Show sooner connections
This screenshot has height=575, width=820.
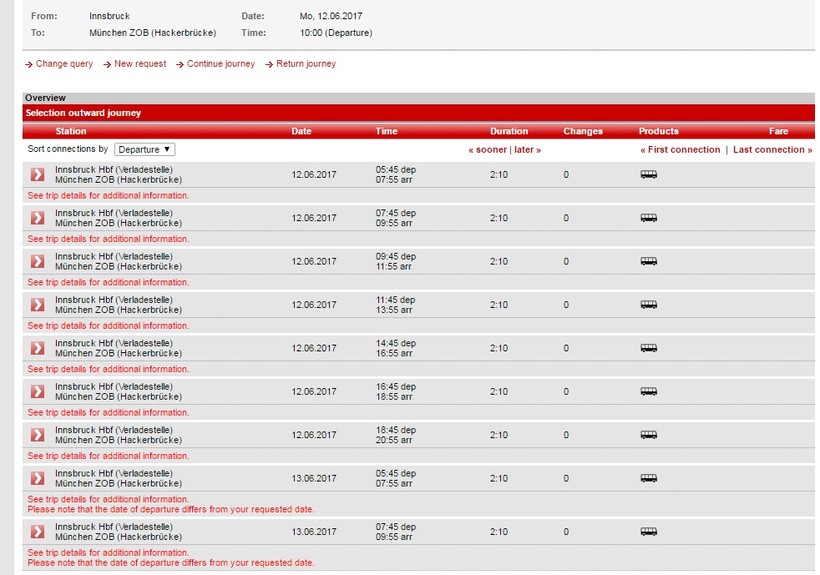click(488, 150)
